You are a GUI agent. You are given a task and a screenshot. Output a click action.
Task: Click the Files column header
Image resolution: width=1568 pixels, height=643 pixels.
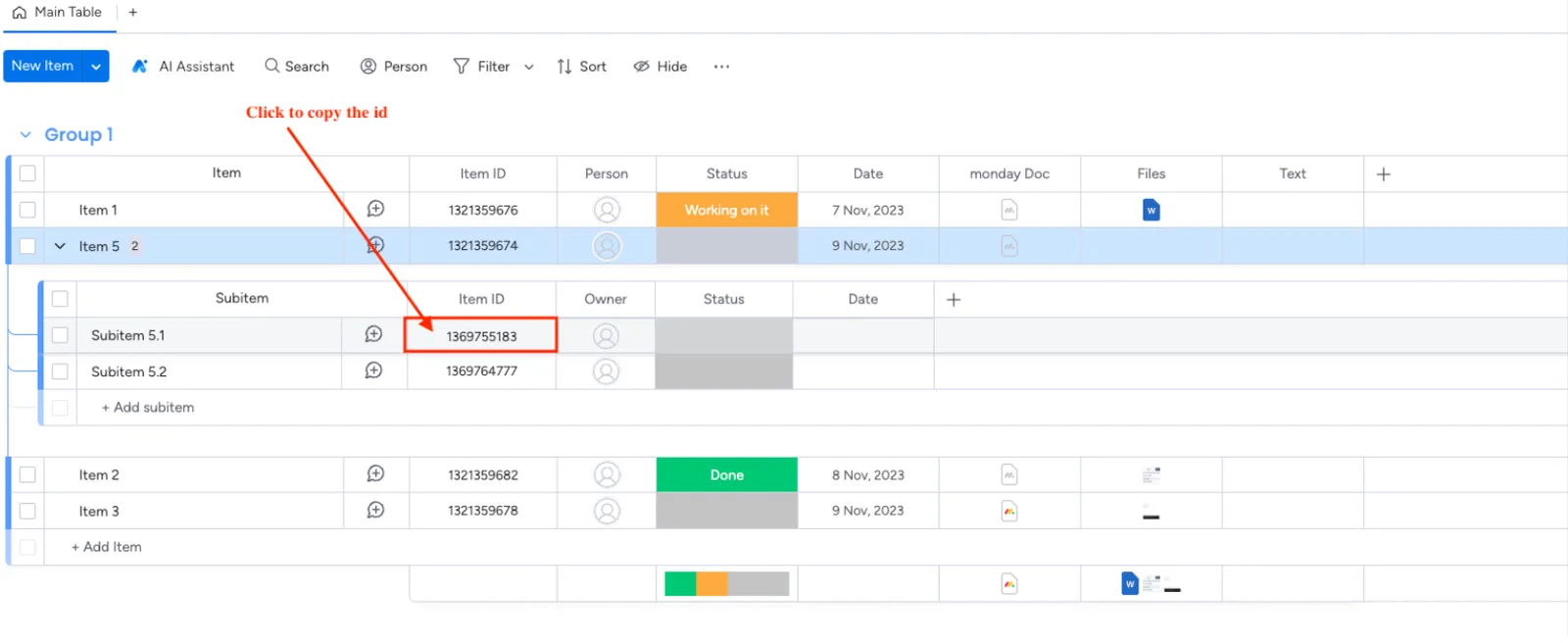[x=1151, y=173]
